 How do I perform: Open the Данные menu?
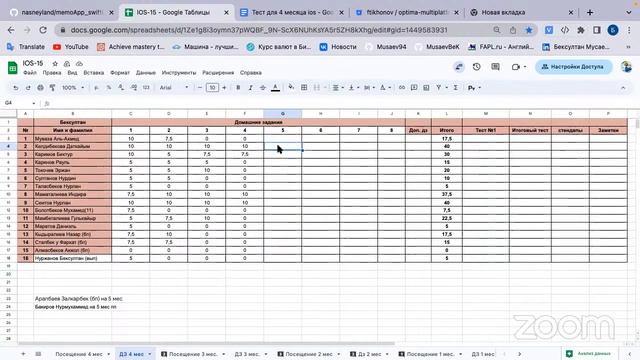146,73
